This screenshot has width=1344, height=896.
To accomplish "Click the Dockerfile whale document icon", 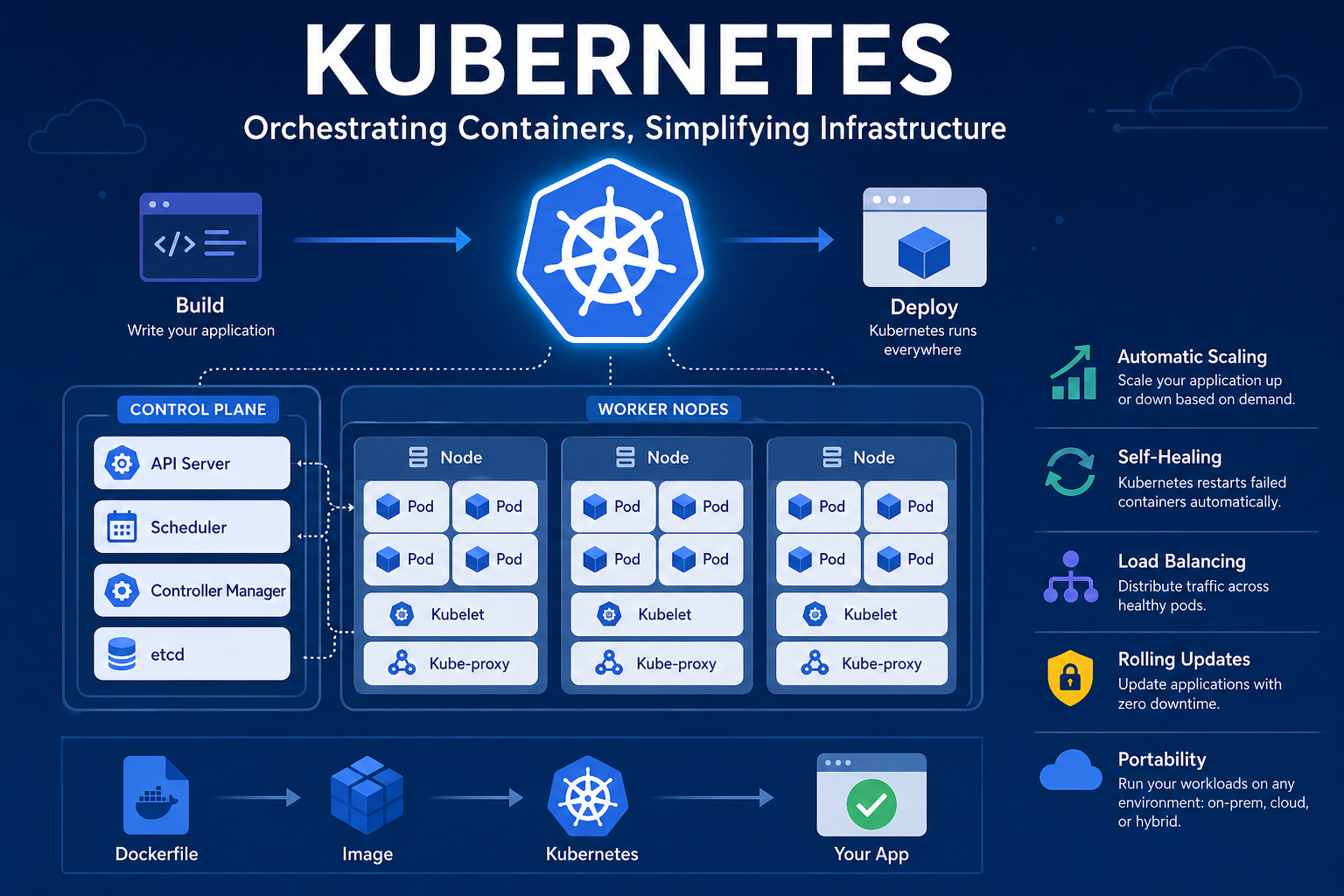I will coord(156,794).
